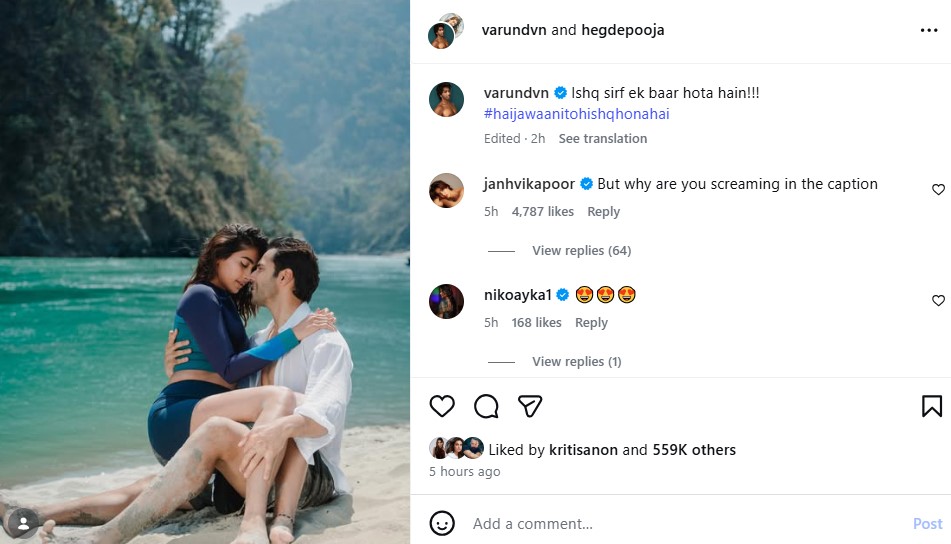951x544 pixels.
Task: Click See translation under the caption
Action: pyautogui.click(x=602, y=138)
